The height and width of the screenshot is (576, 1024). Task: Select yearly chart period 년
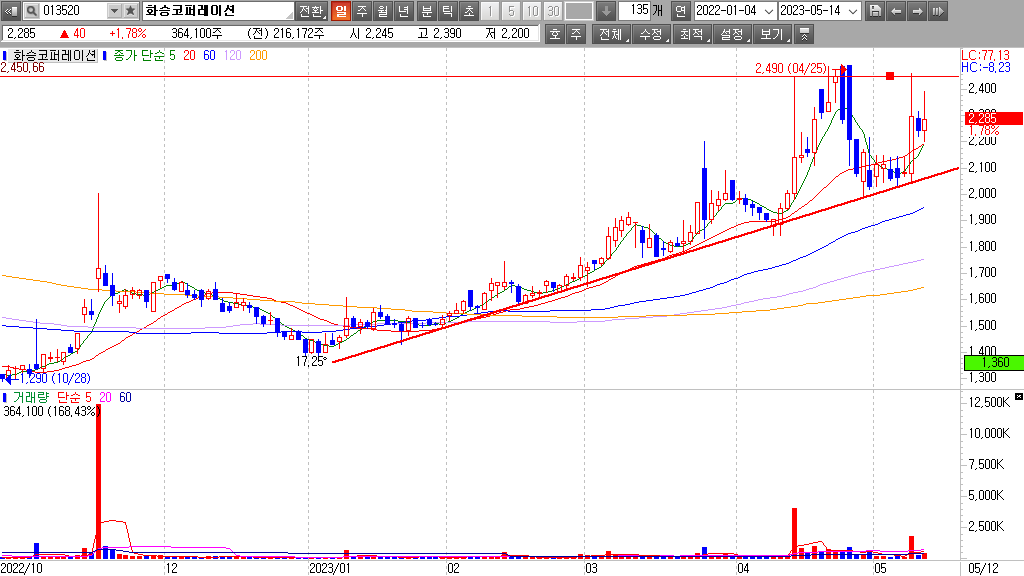(404, 11)
